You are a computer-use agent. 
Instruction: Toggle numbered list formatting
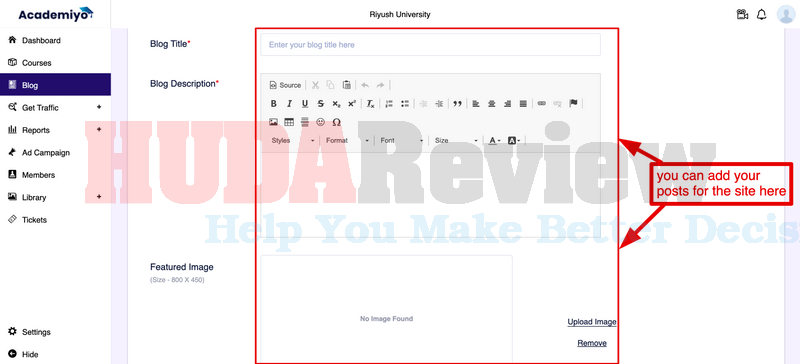(389, 104)
